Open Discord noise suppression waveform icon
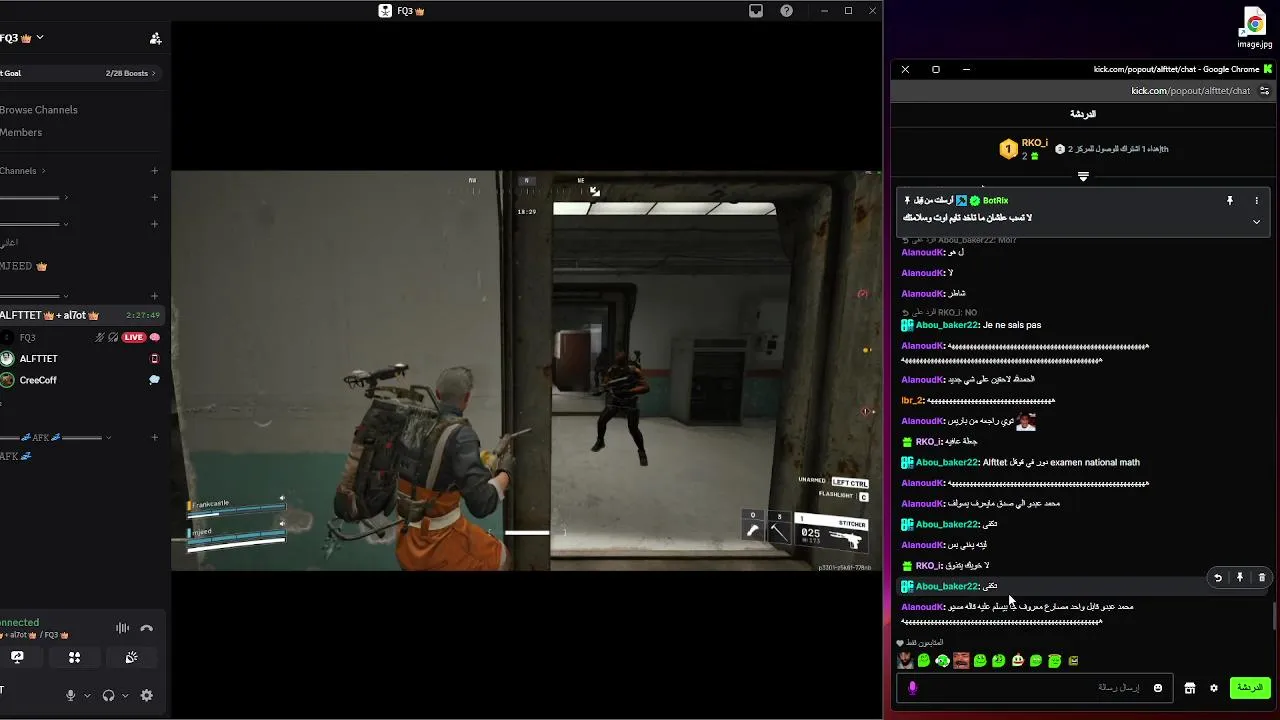The width and height of the screenshot is (1280, 720). click(122, 628)
